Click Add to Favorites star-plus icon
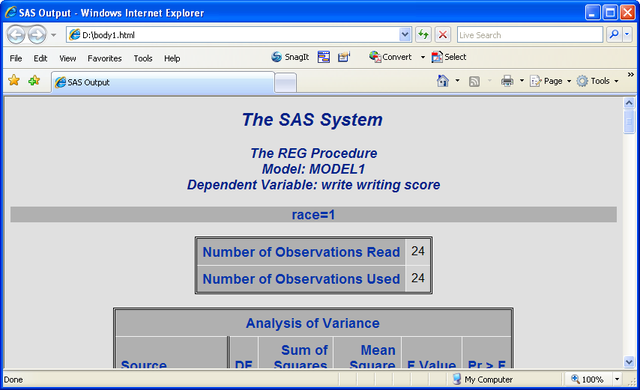The width and height of the screenshot is (640, 390). click(34, 80)
